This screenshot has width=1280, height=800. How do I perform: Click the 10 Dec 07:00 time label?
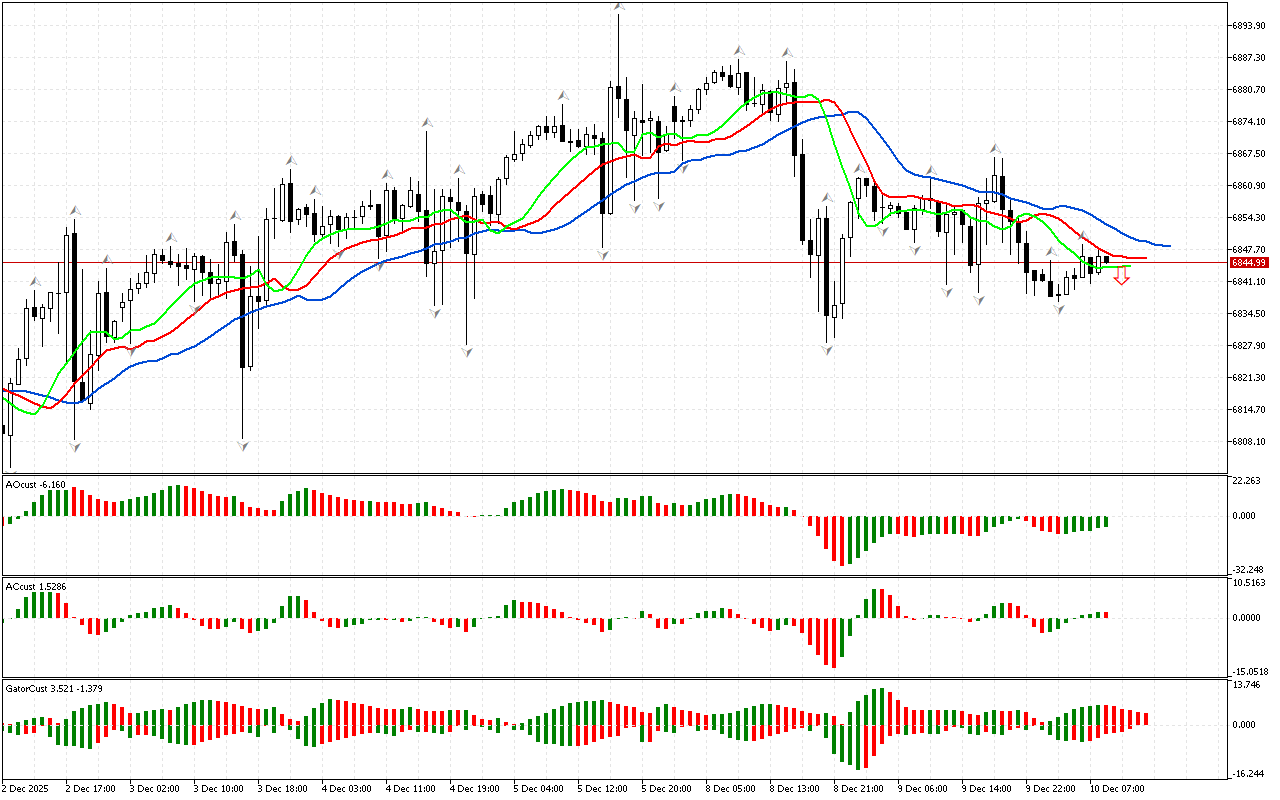1116,788
